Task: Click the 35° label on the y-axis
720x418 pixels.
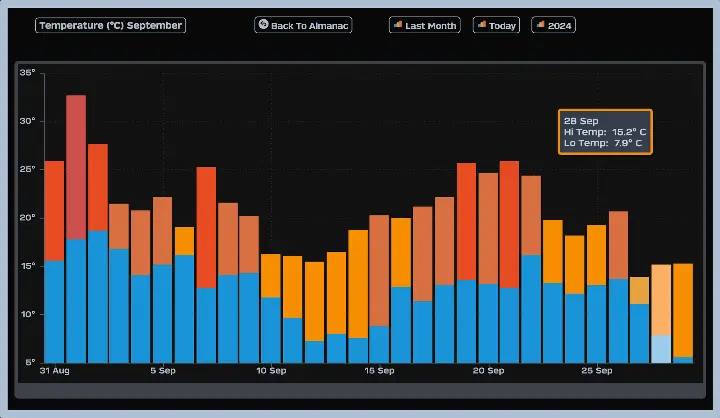Action: tap(28, 73)
